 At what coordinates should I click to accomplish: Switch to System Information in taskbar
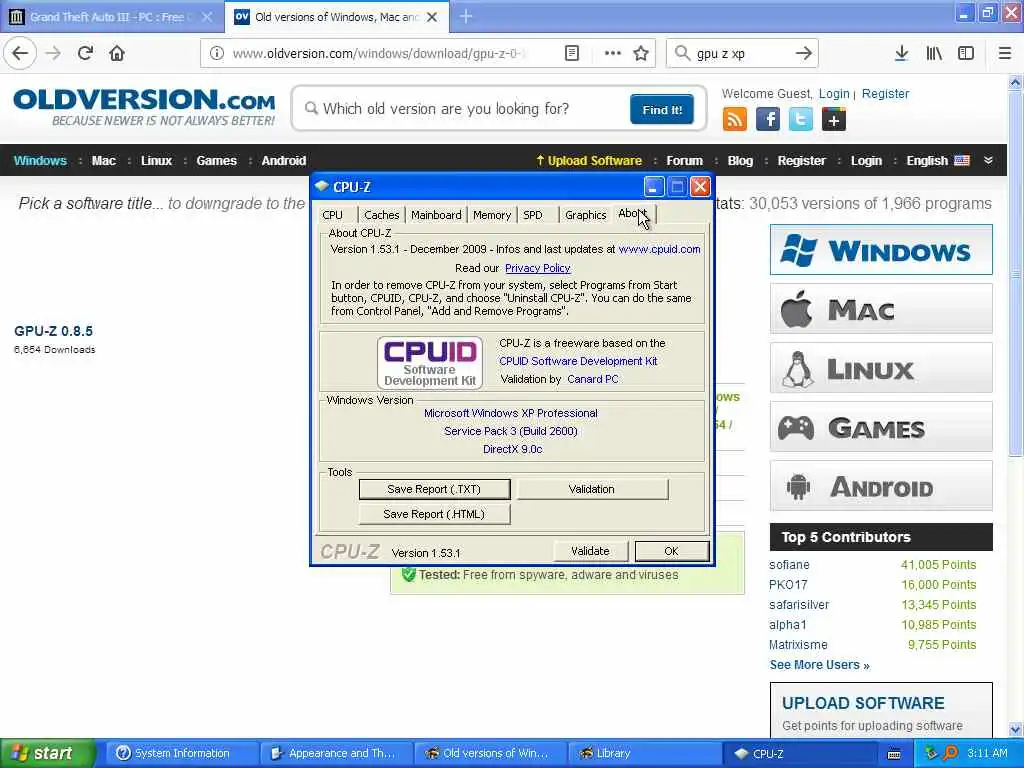(181, 754)
